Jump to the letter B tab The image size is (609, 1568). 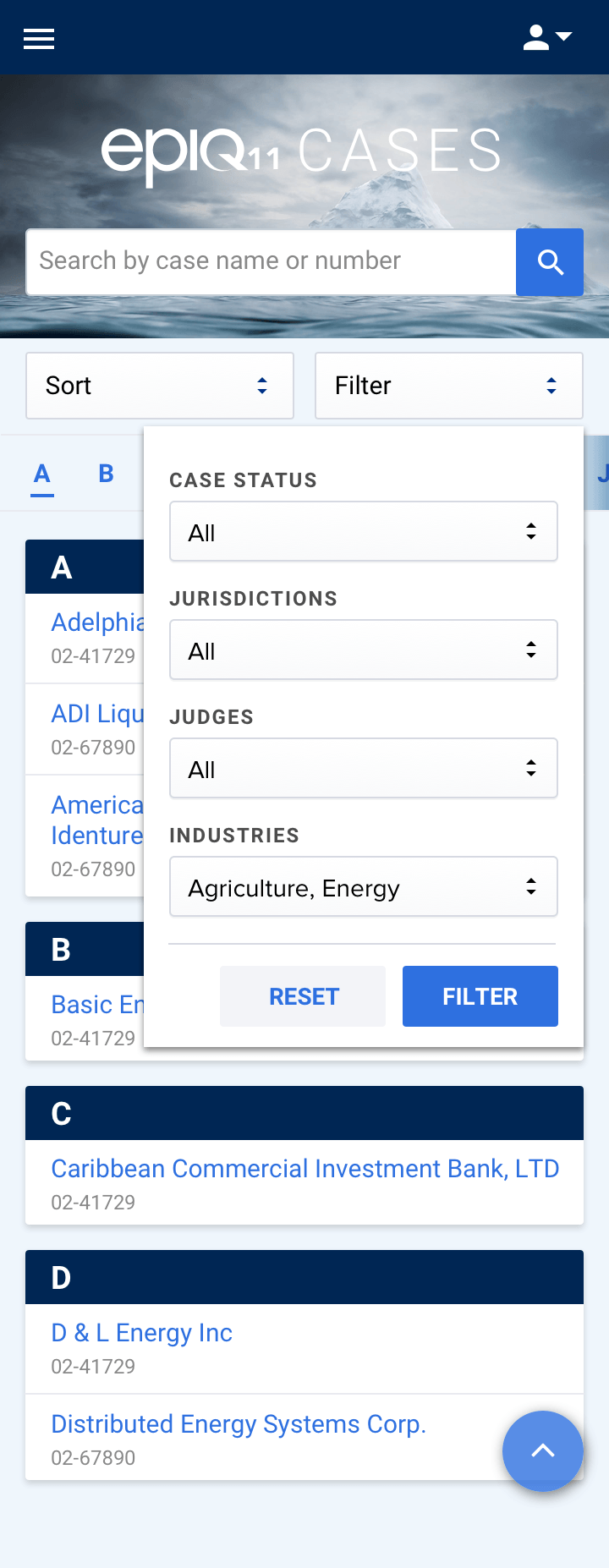[x=106, y=474]
